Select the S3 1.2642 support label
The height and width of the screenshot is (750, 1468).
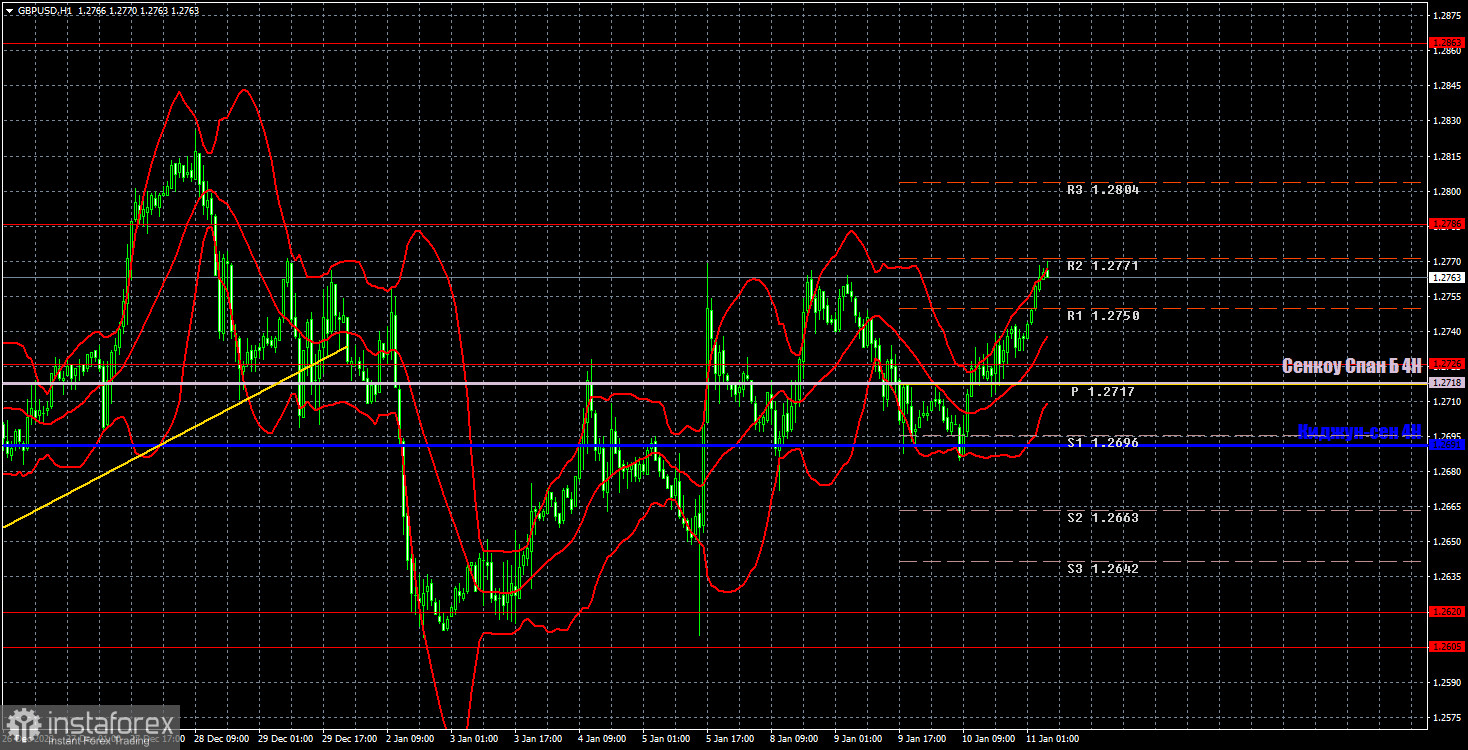pos(1102,568)
